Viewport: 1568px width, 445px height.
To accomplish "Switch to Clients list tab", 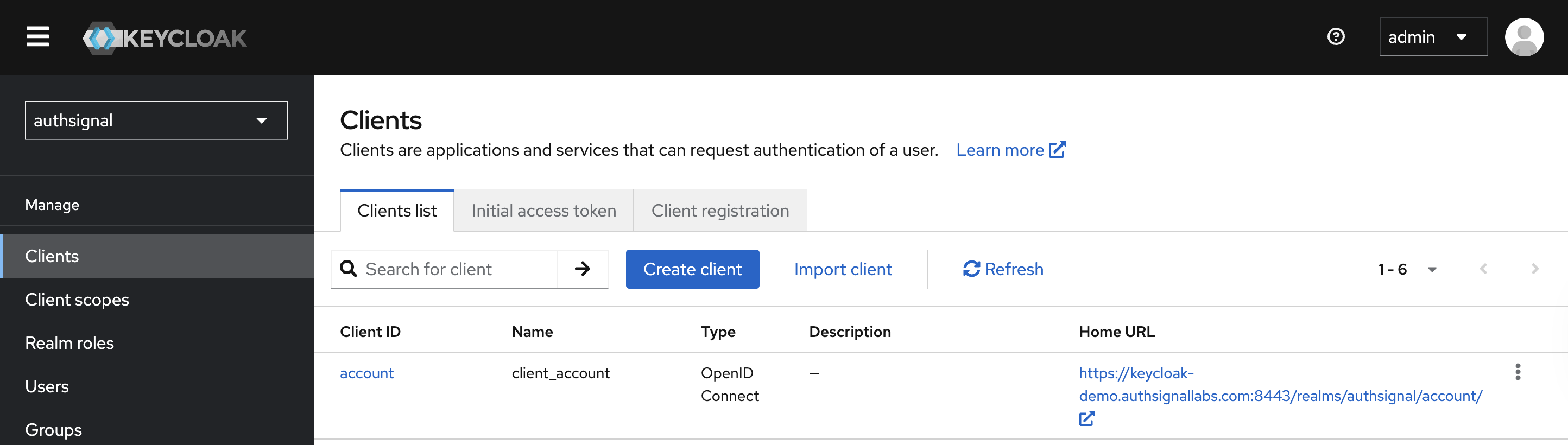I will click(397, 211).
